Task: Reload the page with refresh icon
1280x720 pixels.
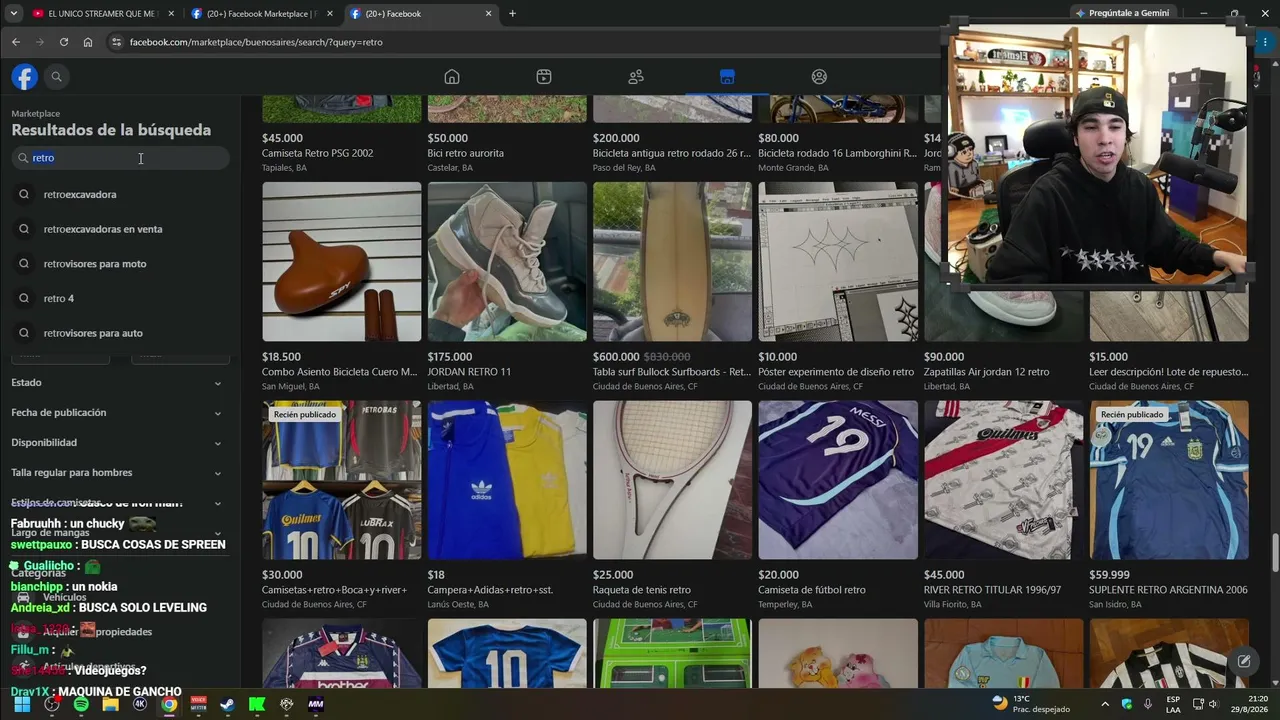Action: click(64, 42)
